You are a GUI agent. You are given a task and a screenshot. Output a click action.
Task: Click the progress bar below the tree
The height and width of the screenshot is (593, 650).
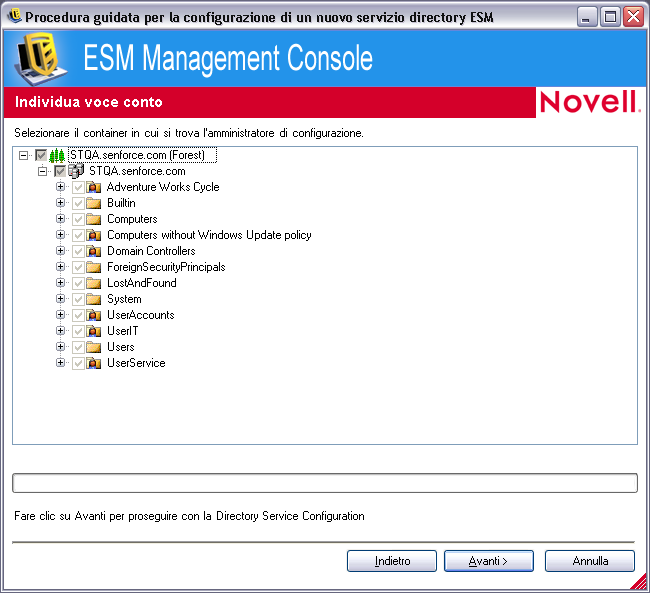click(x=324, y=484)
